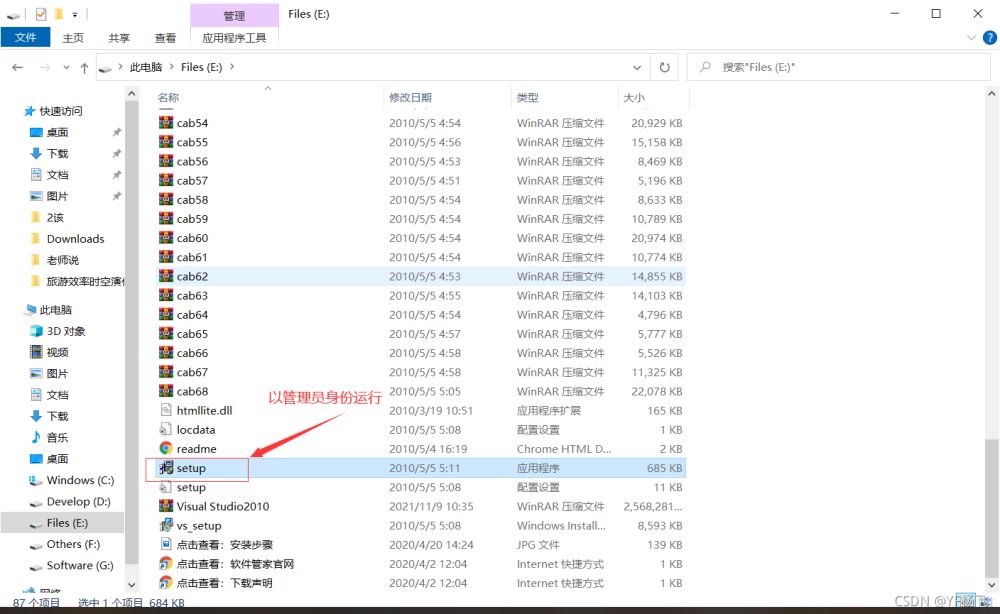The width and height of the screenshot is (1000, 614).
Task: Select the setup application icon
Action: pyautogui.click(x=166, y=467)
